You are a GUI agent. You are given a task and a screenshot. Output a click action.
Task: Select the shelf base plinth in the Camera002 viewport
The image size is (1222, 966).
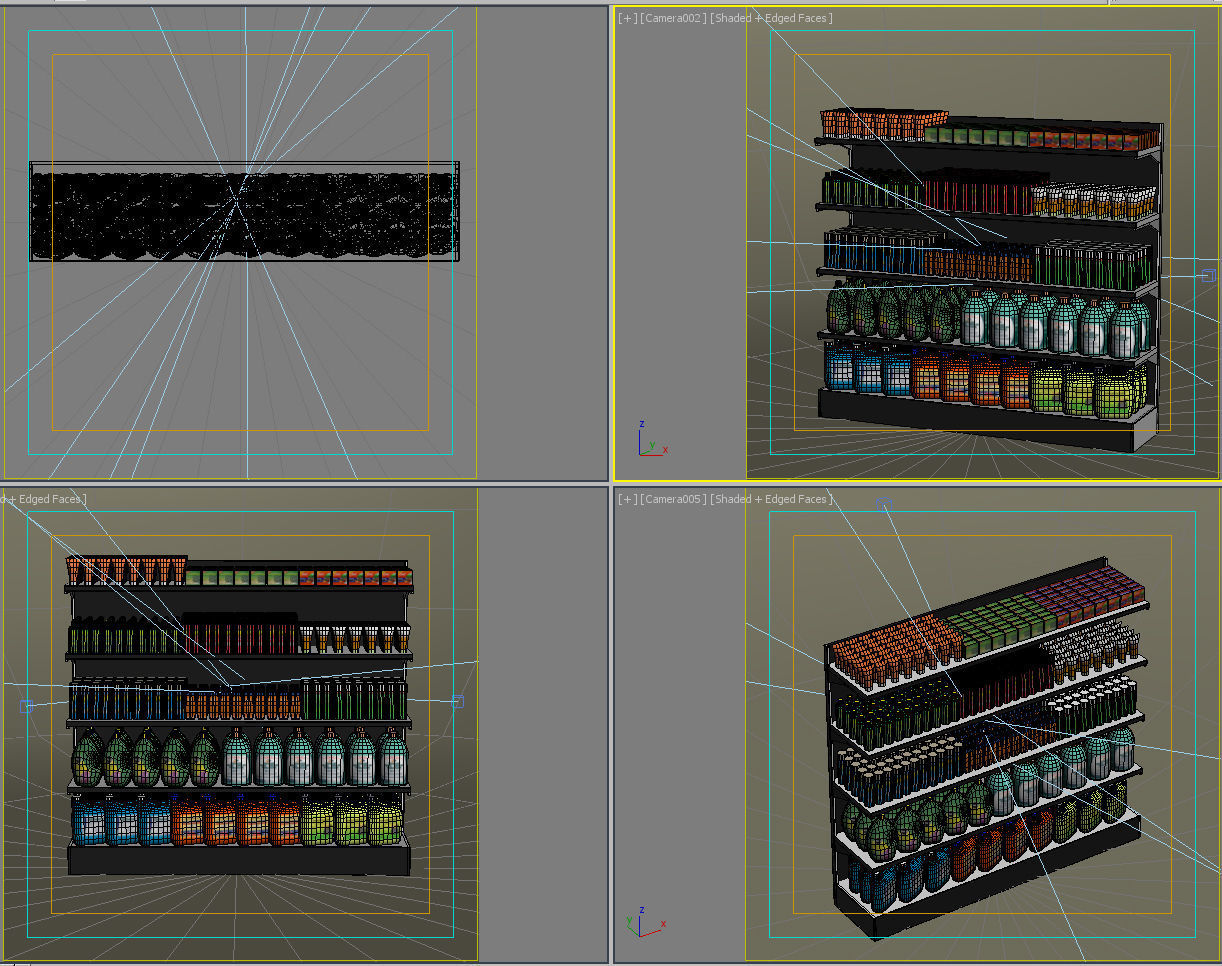click(989, 422)
